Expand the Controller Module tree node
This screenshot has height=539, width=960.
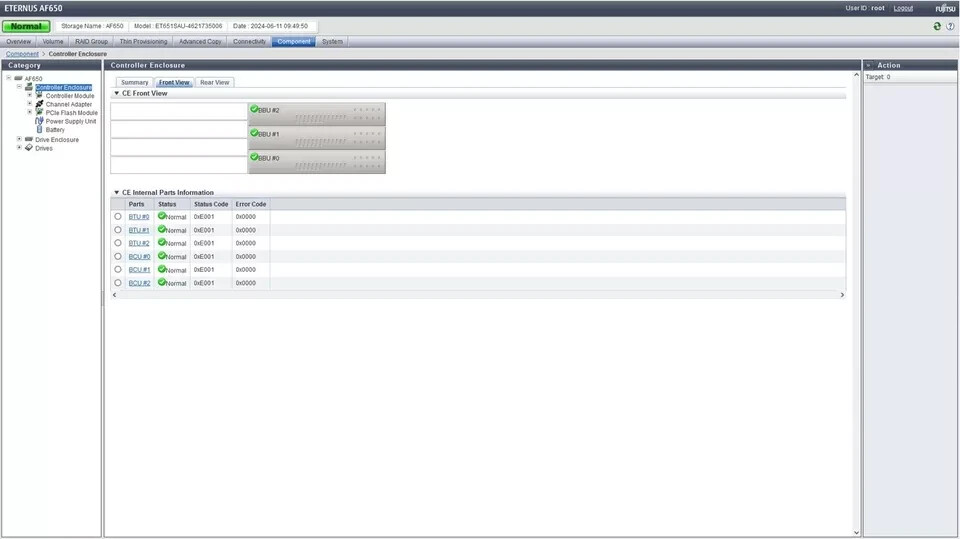click(29, 96)
